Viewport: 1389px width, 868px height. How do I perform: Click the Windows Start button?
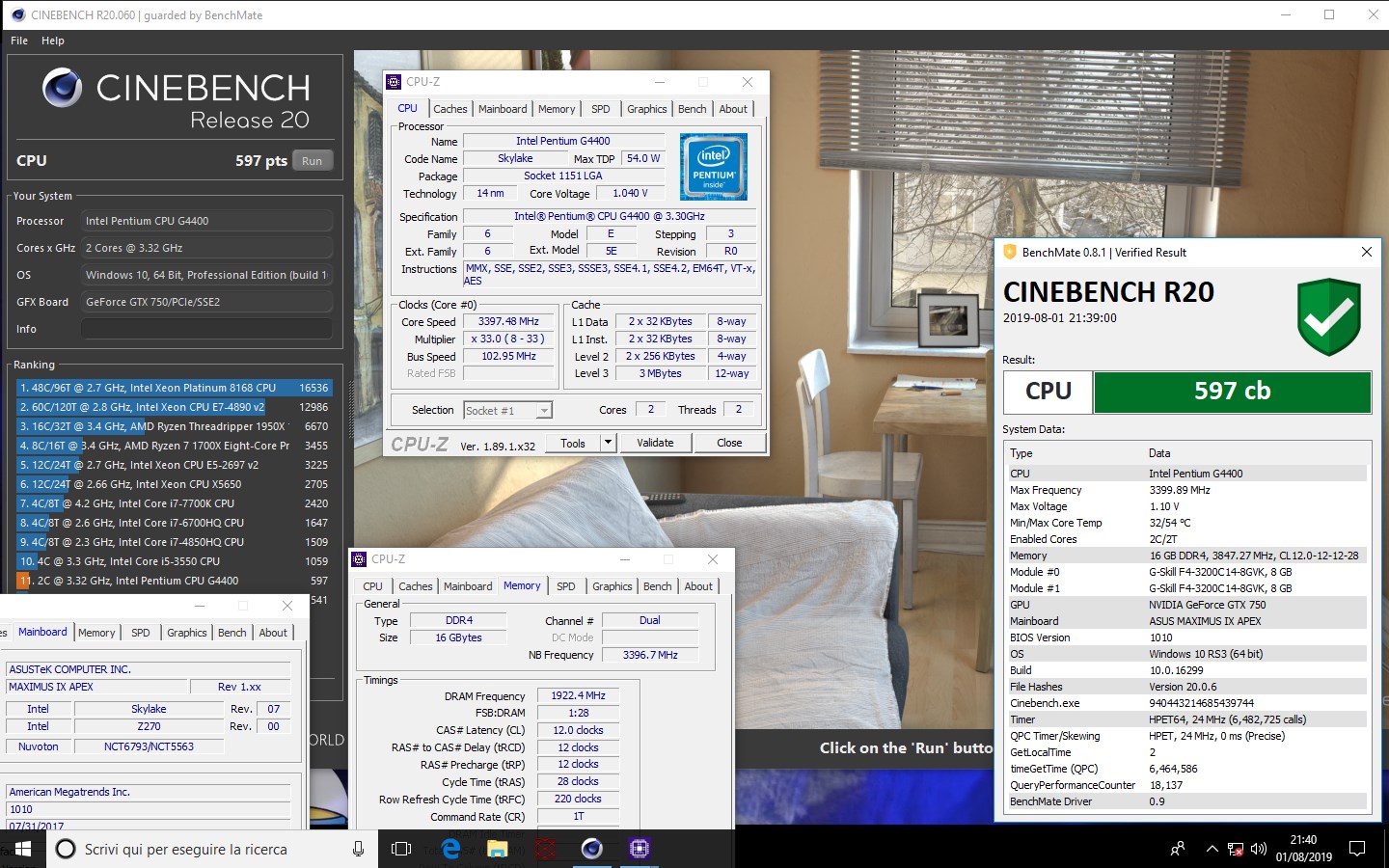click(23, 849)
